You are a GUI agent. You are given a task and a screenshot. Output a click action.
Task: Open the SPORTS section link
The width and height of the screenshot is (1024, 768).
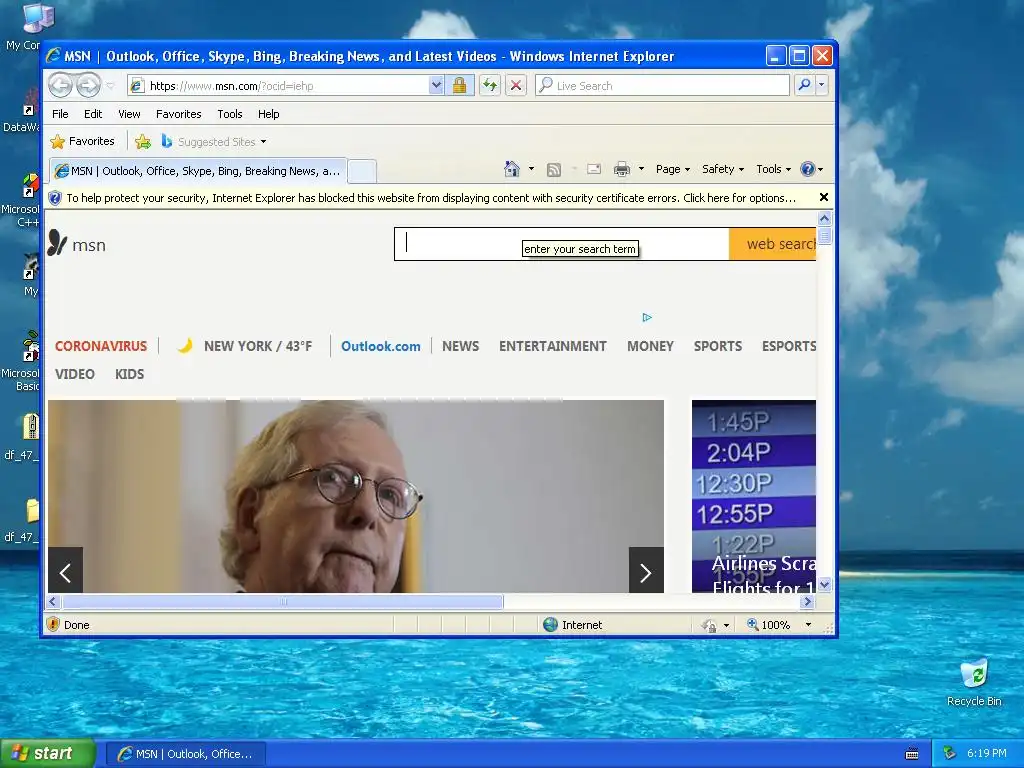tap(718, 346)
